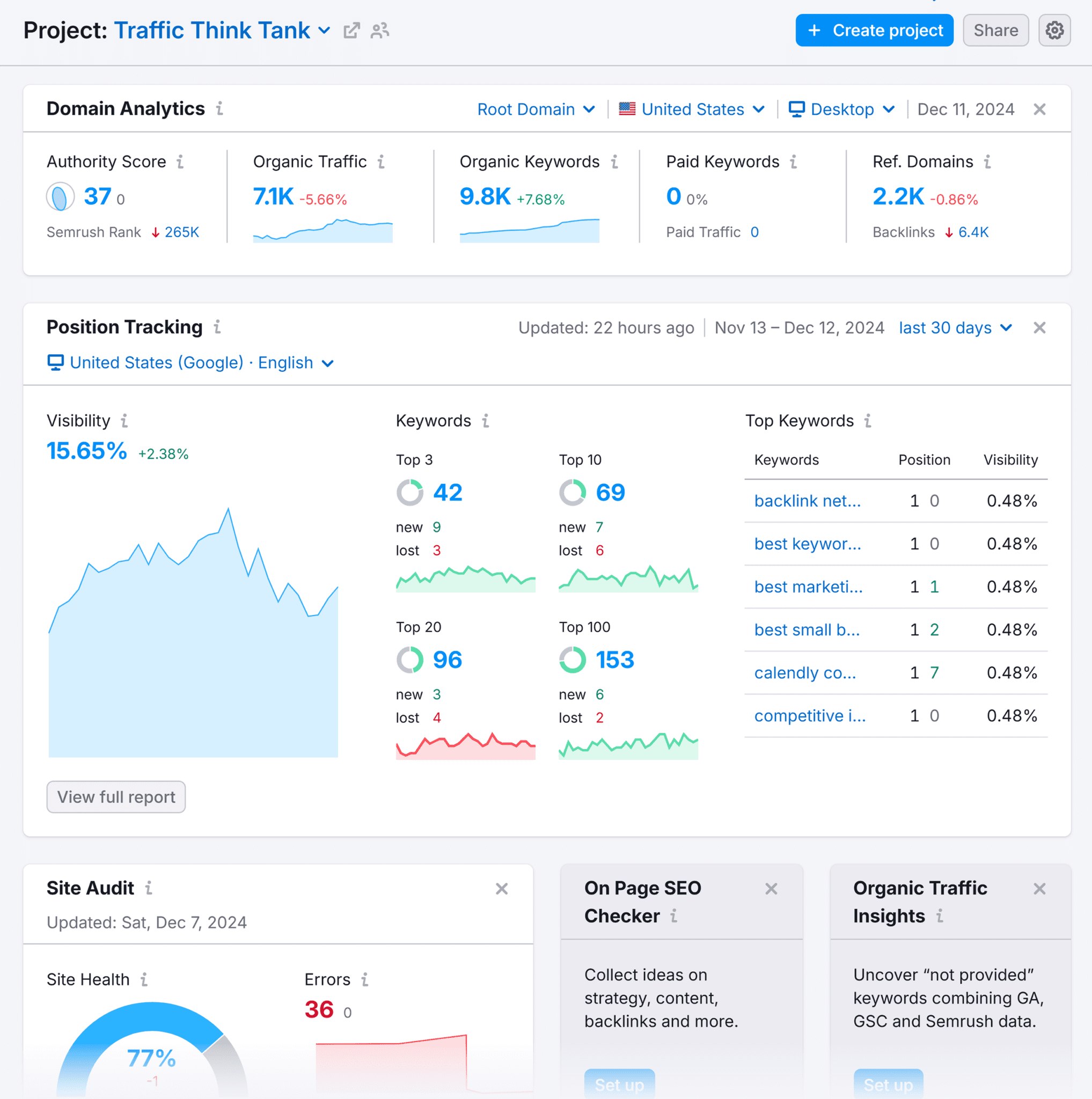The height and width of the screenshot is (1099, 1092).
Task: Click the Authority Score 37 value
Action: (97, 197)
